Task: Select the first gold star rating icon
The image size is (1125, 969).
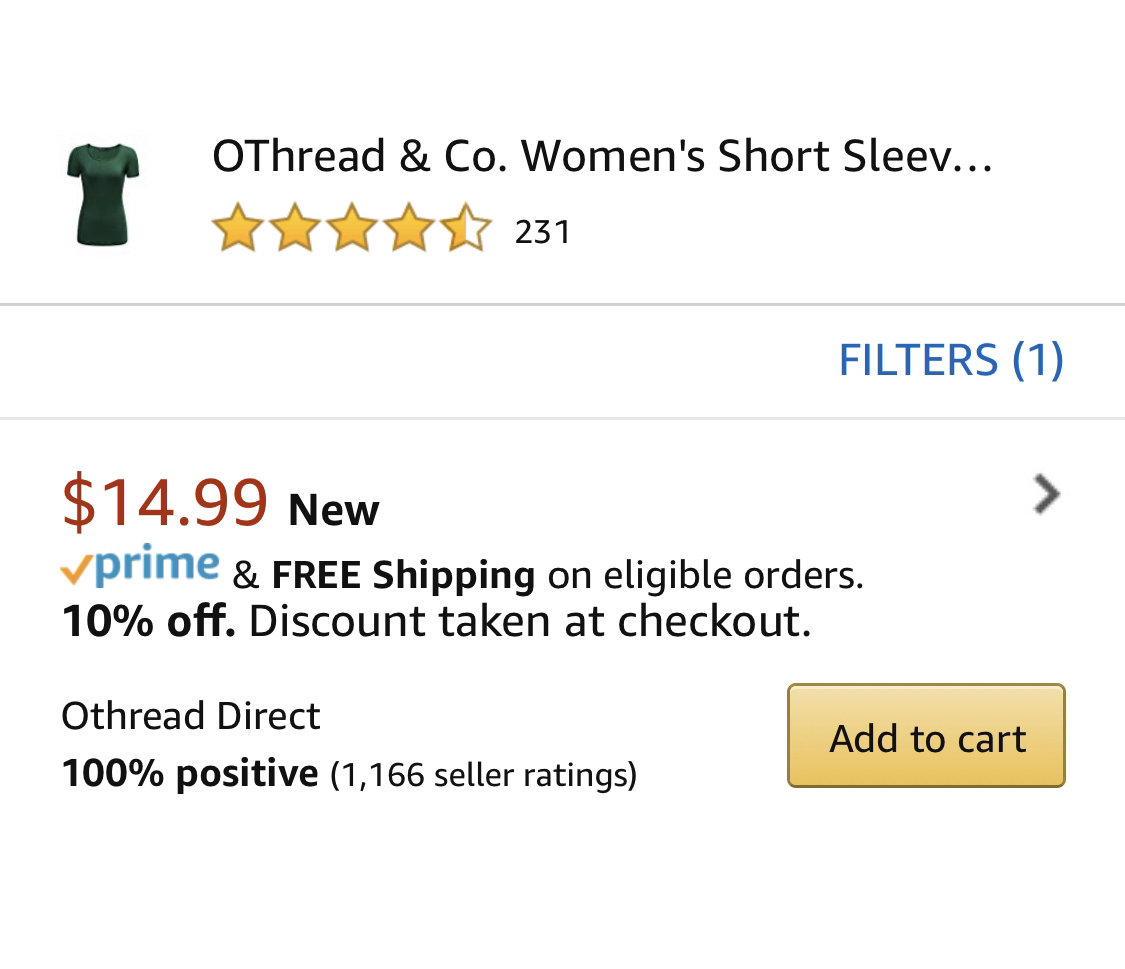Action: click(x=237, y=228)
